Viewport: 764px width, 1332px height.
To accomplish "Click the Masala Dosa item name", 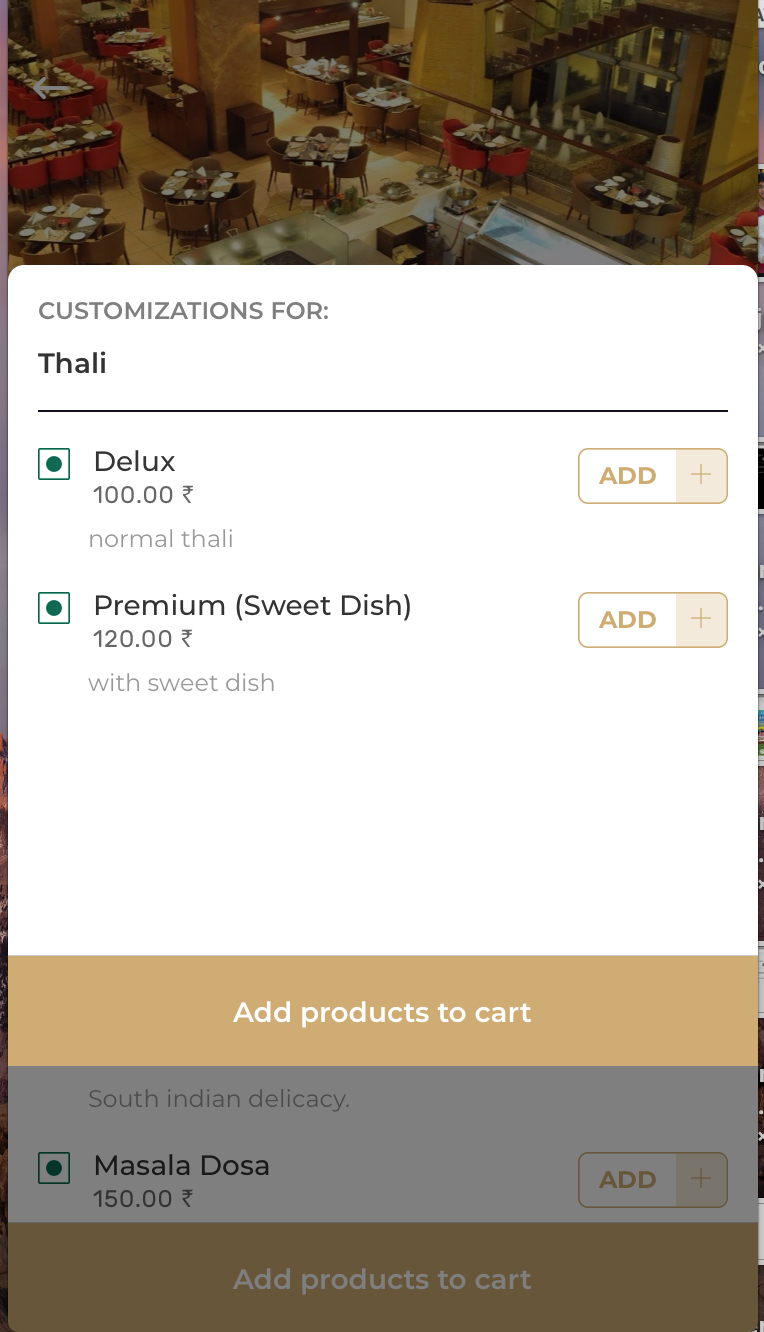I will pyautogui.click(x=181, y=1166).
